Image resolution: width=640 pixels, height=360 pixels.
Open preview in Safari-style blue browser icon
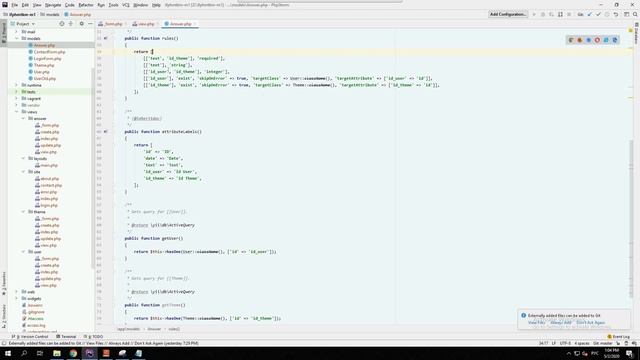click(x=589, y=40)
